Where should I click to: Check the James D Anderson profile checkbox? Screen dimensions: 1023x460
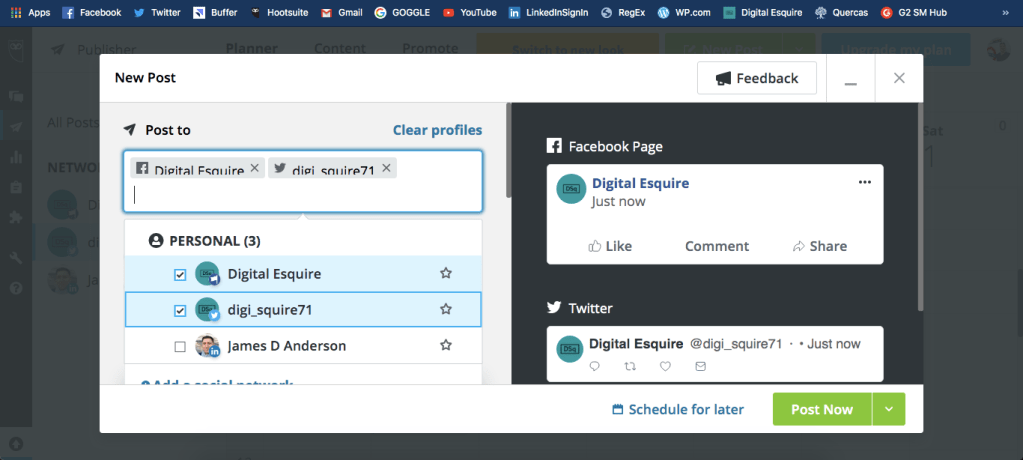click(180, 347)
